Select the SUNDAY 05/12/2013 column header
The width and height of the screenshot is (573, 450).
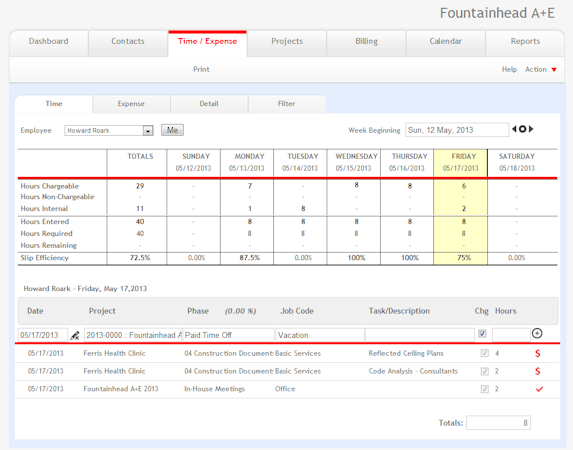[x=194, y=163]
